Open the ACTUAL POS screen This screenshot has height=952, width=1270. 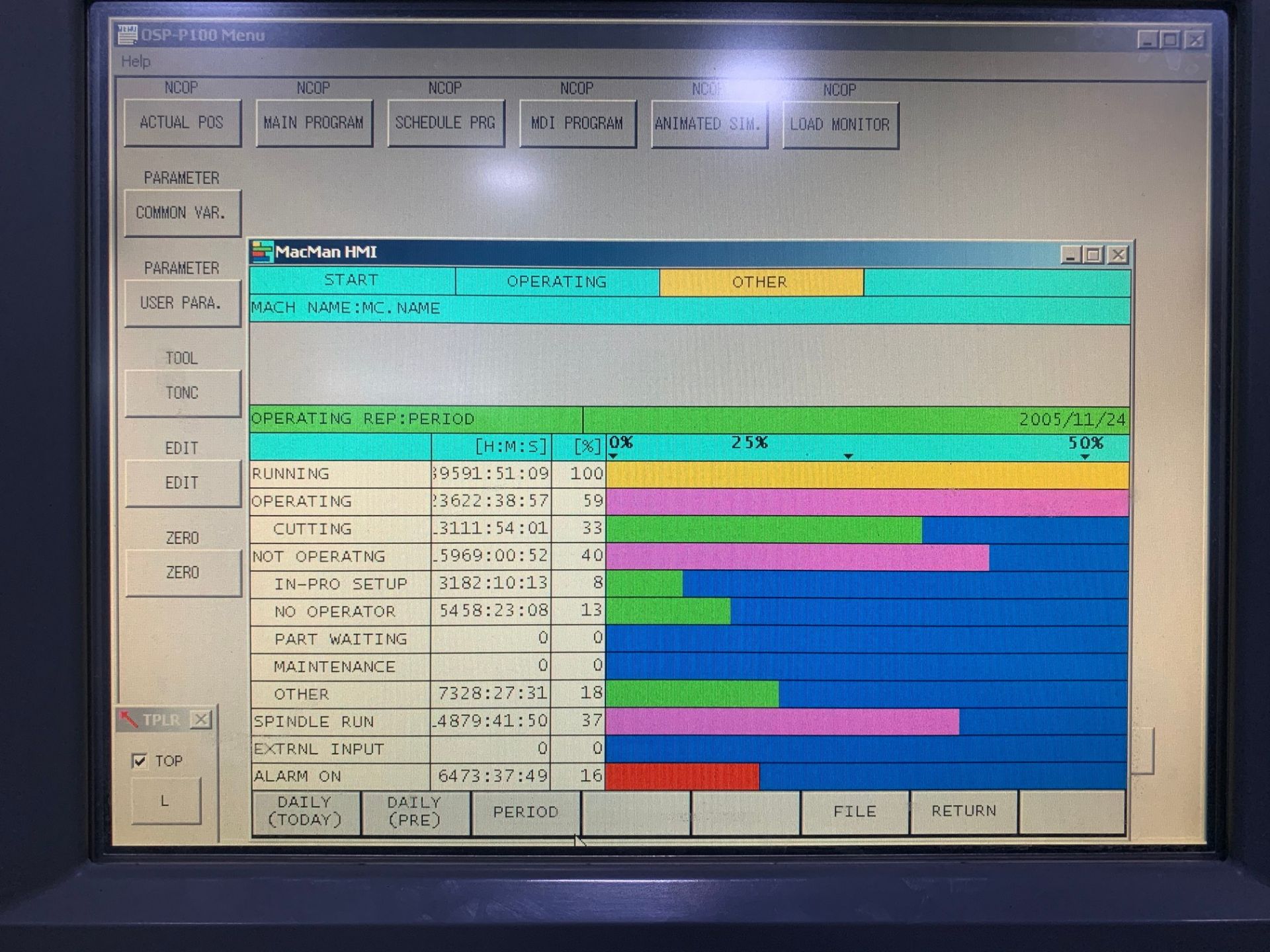[x=182, y=123]
